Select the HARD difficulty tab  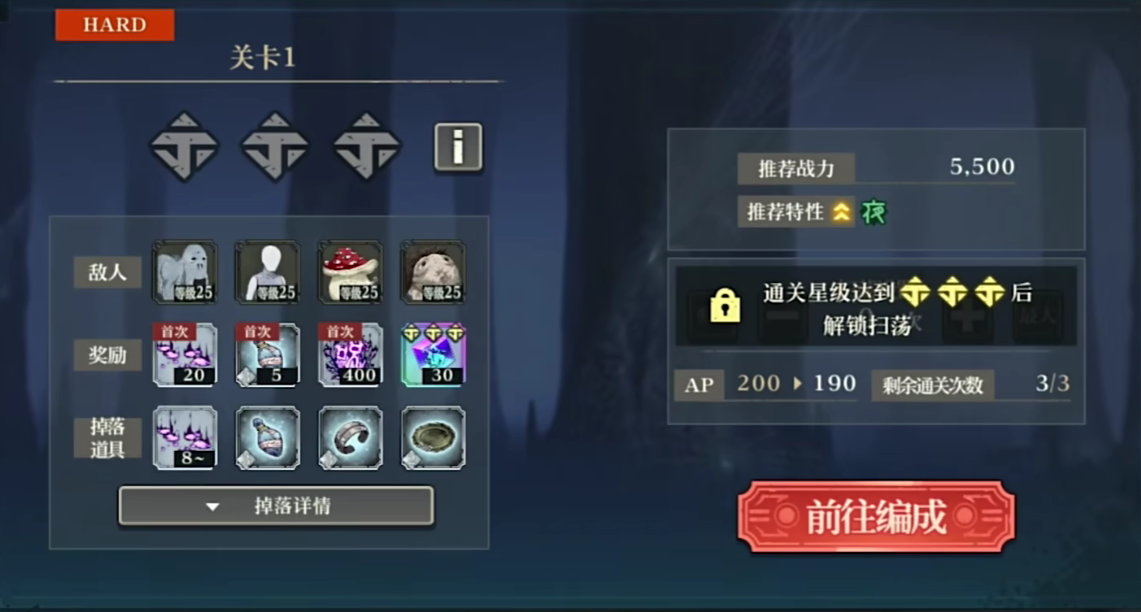115,25
